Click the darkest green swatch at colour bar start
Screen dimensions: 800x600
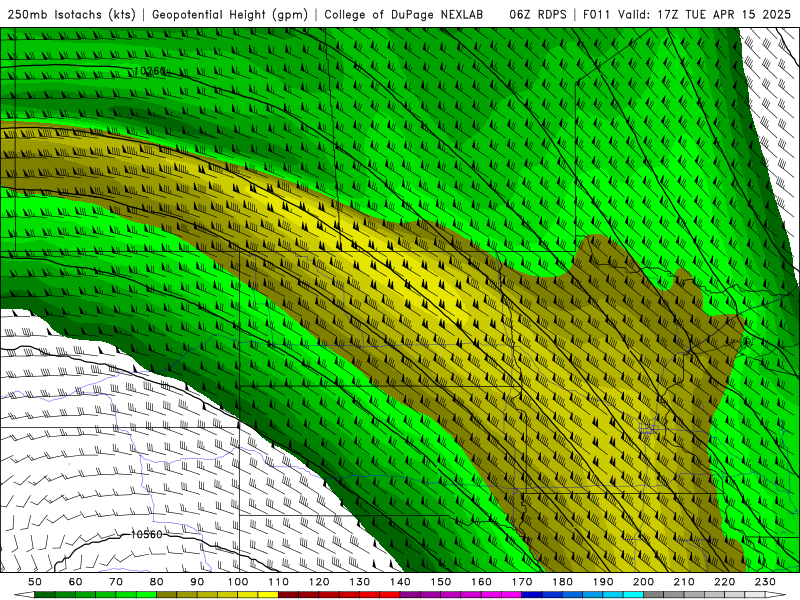[x=45, y=595]
